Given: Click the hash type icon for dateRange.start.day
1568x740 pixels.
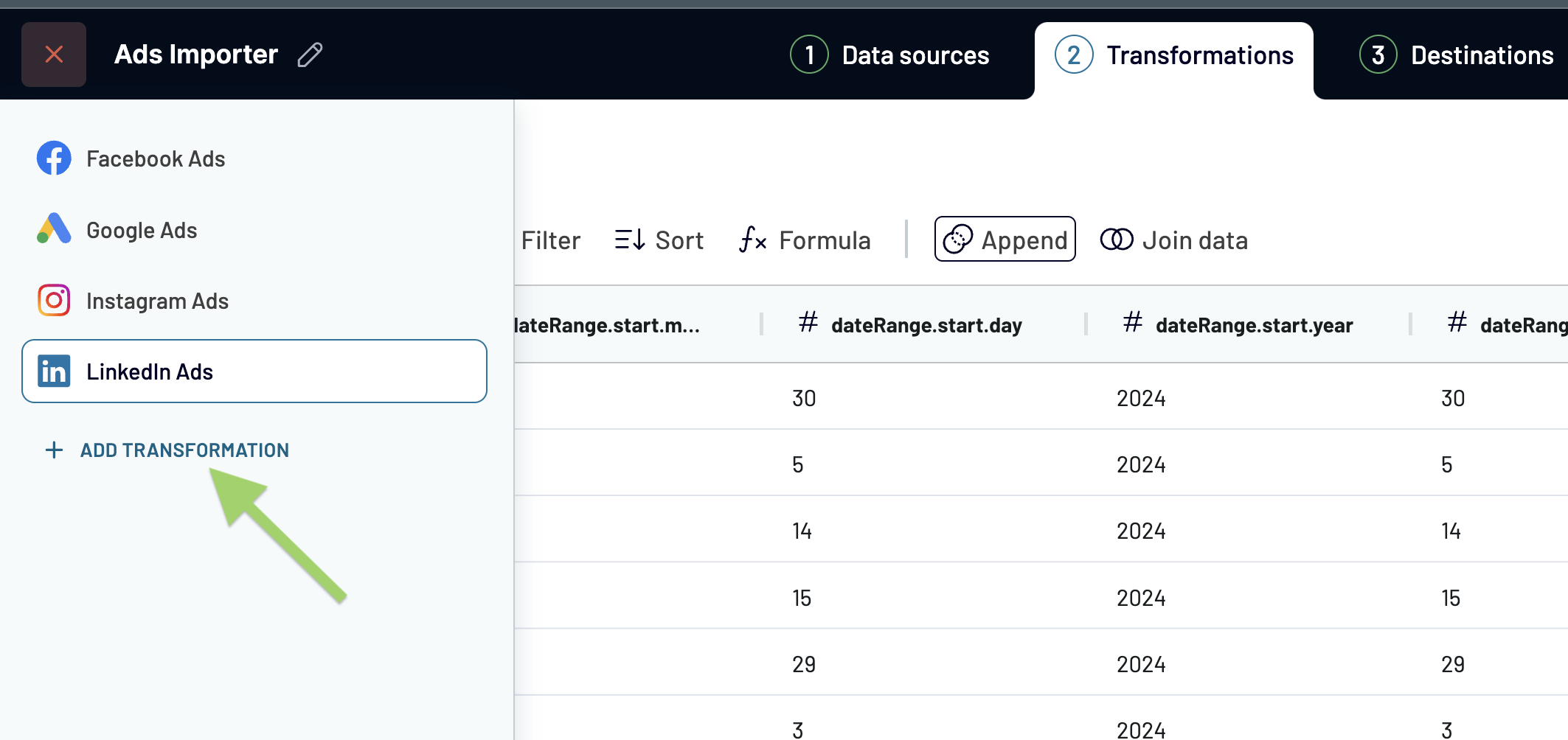Looking at the screenshot, I should 808,322.
